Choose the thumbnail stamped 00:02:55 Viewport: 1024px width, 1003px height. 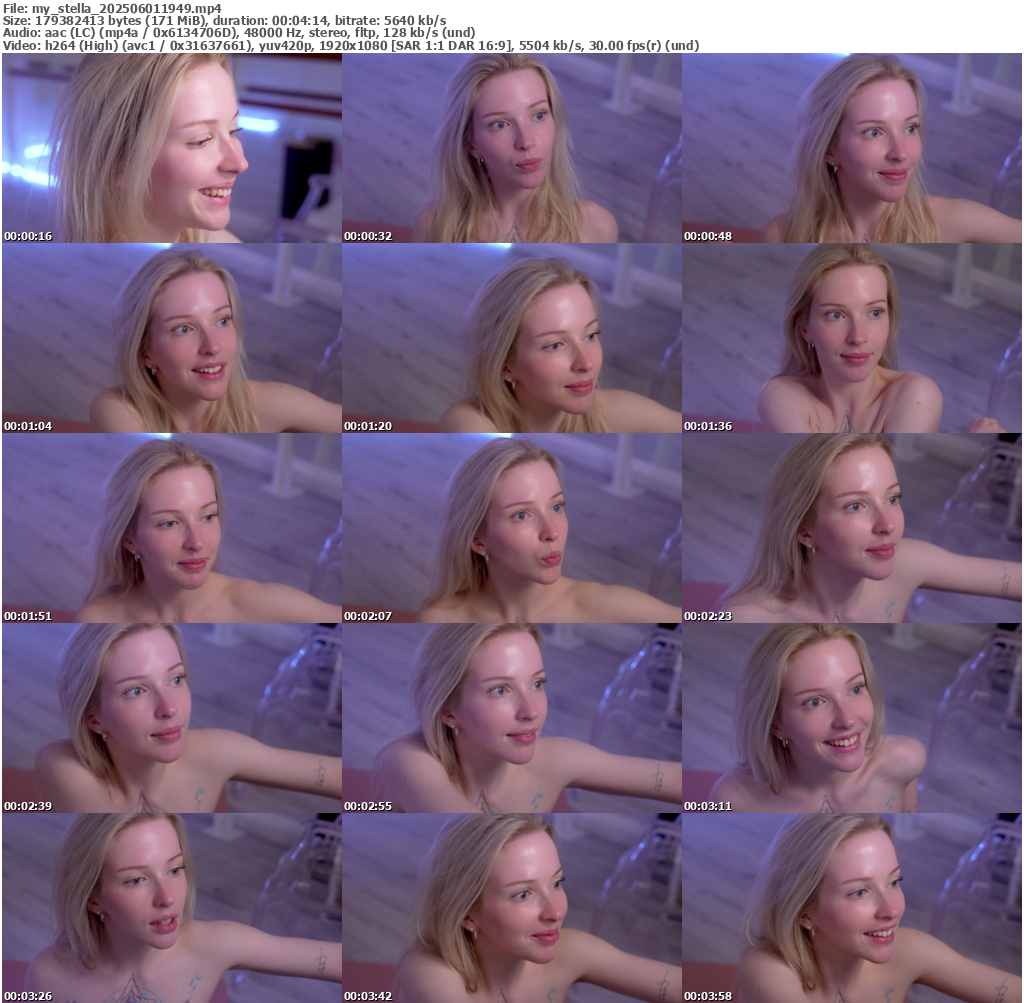(512, 718)
